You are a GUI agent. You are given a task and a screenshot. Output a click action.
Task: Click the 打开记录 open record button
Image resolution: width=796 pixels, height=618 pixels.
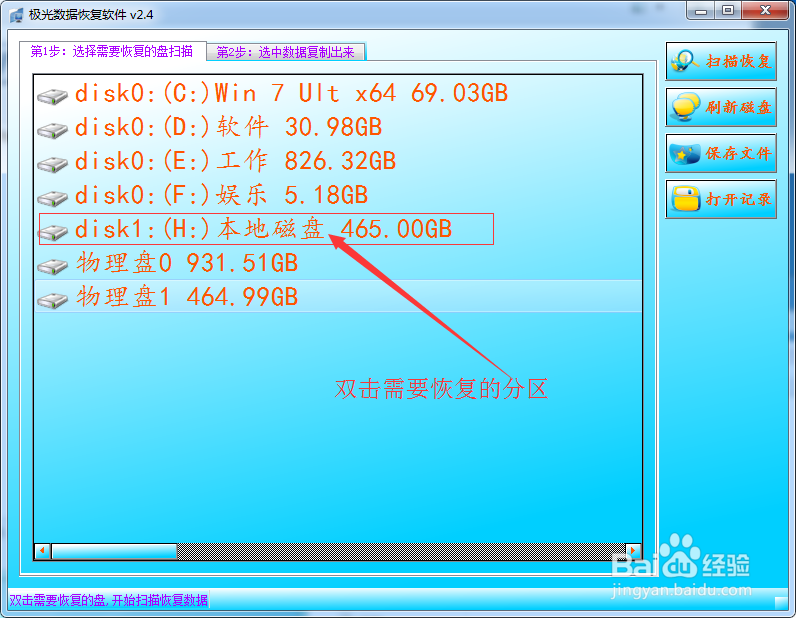pos(721,199)
